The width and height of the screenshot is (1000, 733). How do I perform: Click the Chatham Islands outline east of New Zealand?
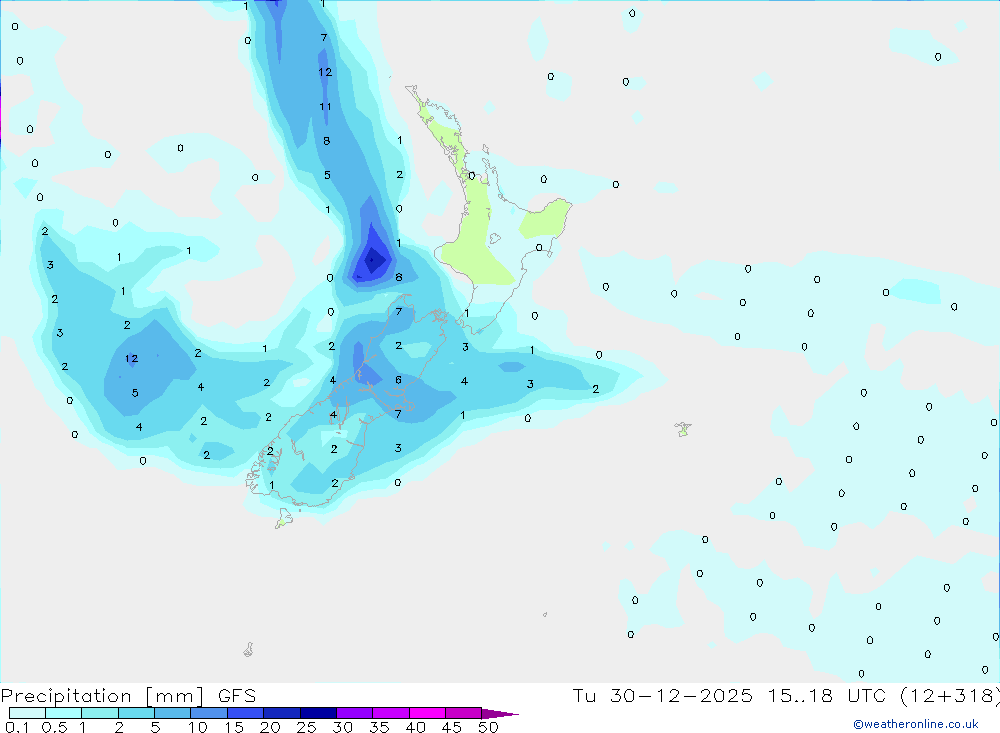point(683,429)
